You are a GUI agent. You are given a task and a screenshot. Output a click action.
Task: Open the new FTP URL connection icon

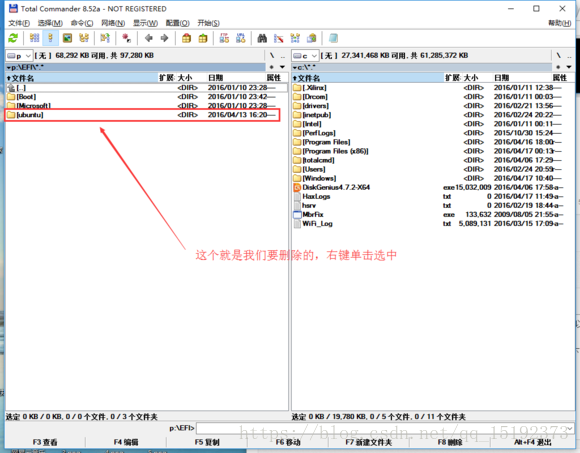pyautogui.click(x=241, y=38)
